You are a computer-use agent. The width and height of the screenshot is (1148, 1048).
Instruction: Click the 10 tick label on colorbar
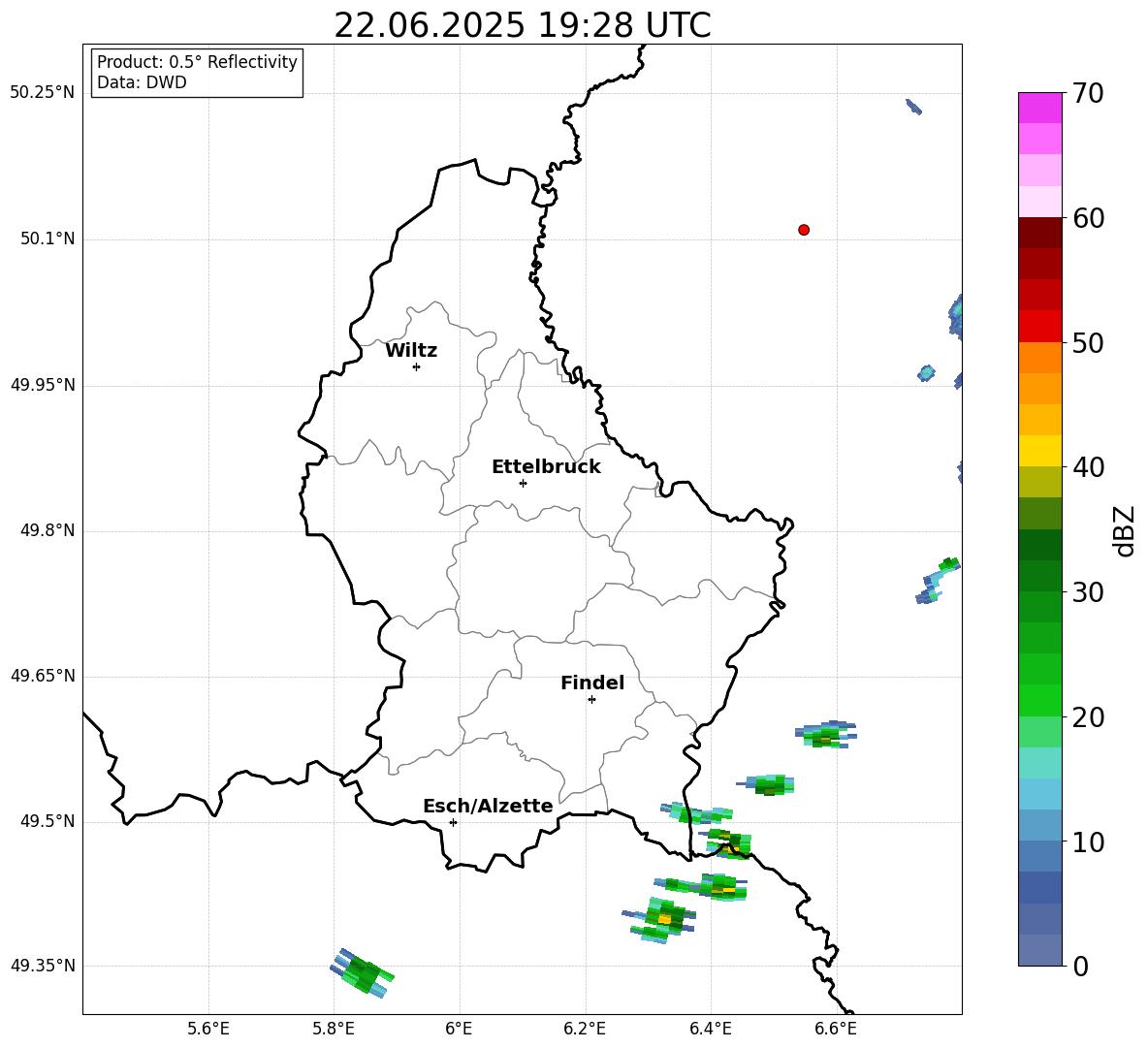(1088, 842)
